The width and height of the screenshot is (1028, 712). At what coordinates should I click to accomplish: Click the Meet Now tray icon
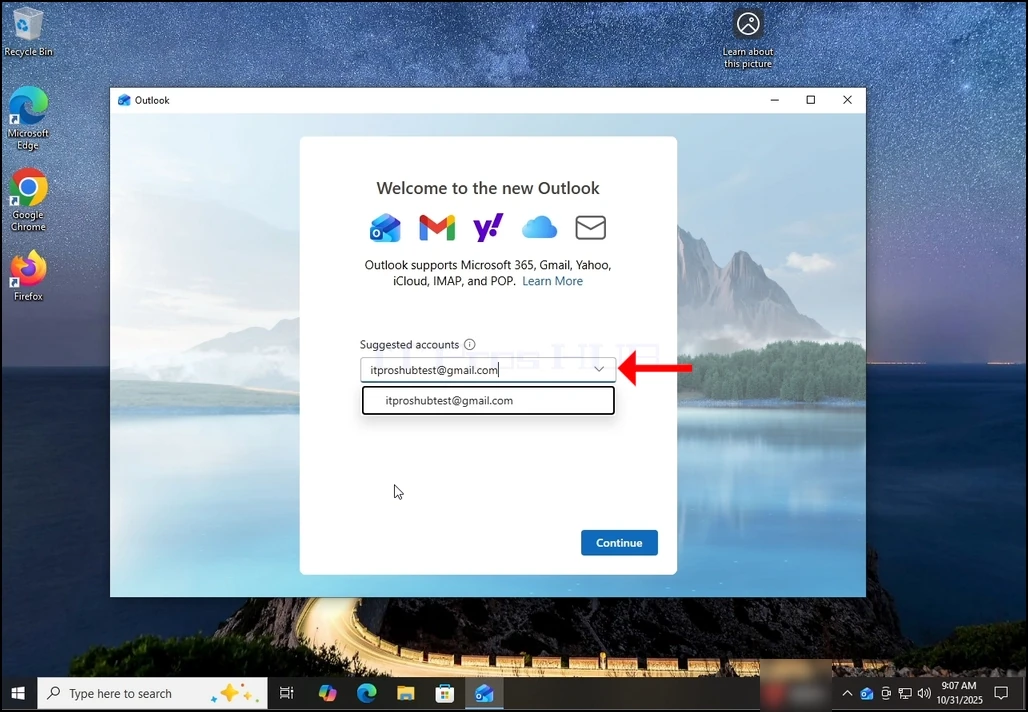886,694
